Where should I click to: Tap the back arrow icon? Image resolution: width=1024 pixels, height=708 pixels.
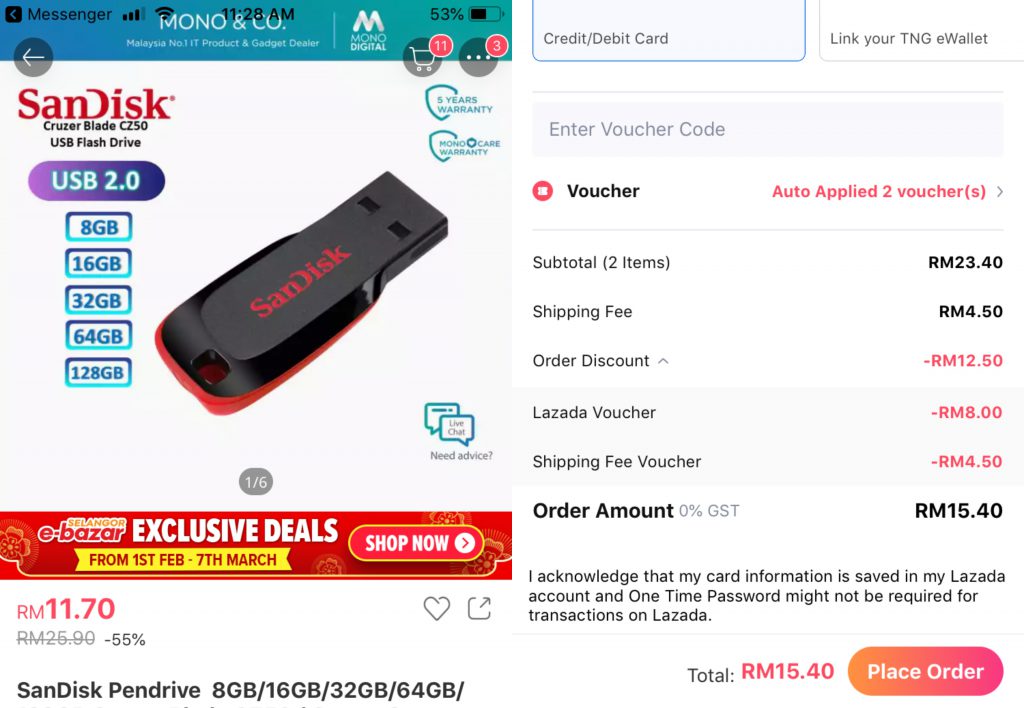33,57
